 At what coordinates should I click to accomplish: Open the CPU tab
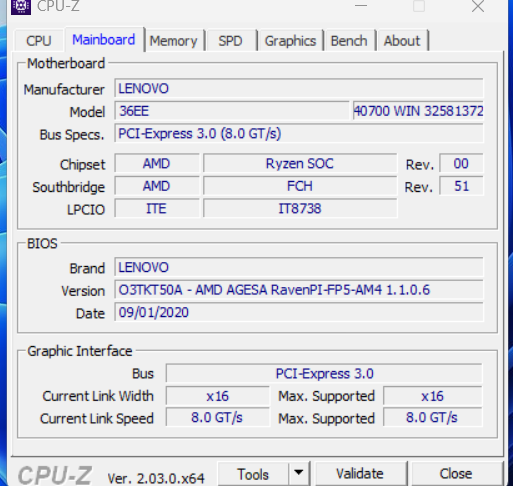click(x=39, y=41)
